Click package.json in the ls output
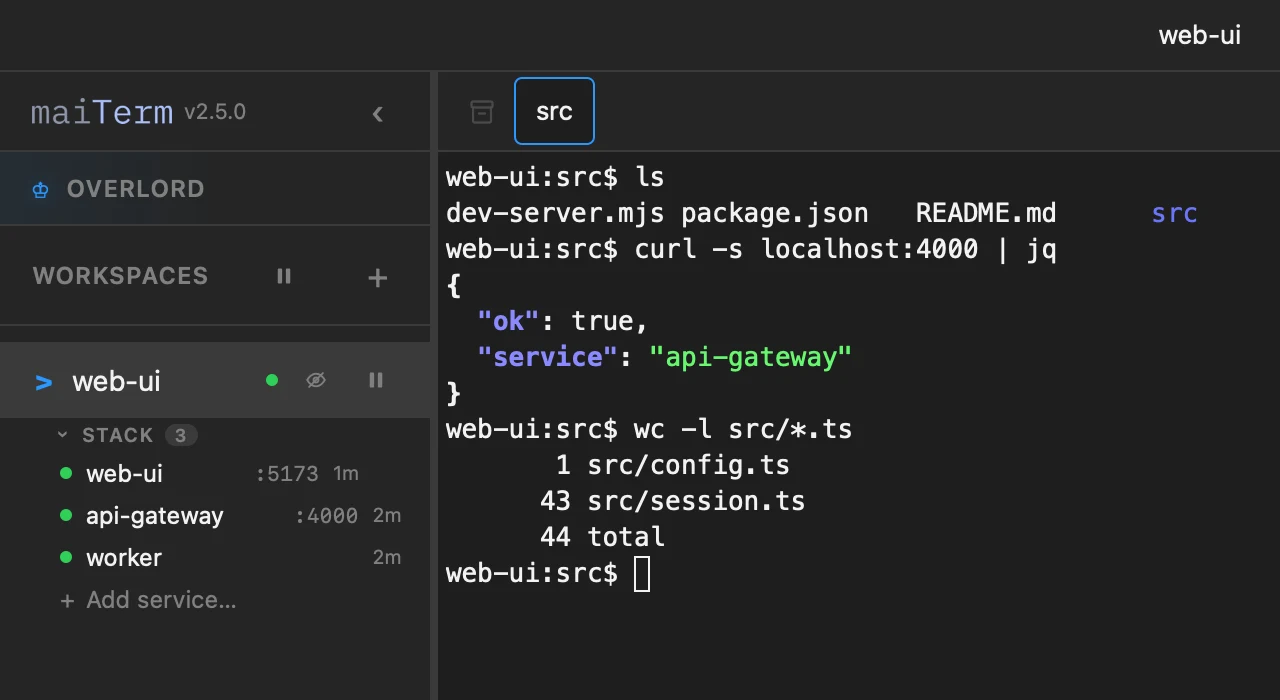The image size is (1280, 700). tap(775, 213)
